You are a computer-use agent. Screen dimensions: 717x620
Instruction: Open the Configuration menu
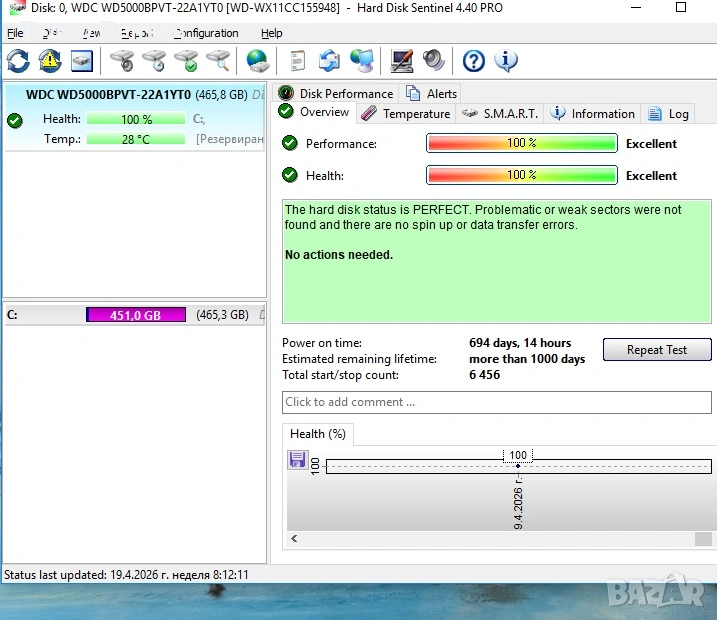(205, 33)
